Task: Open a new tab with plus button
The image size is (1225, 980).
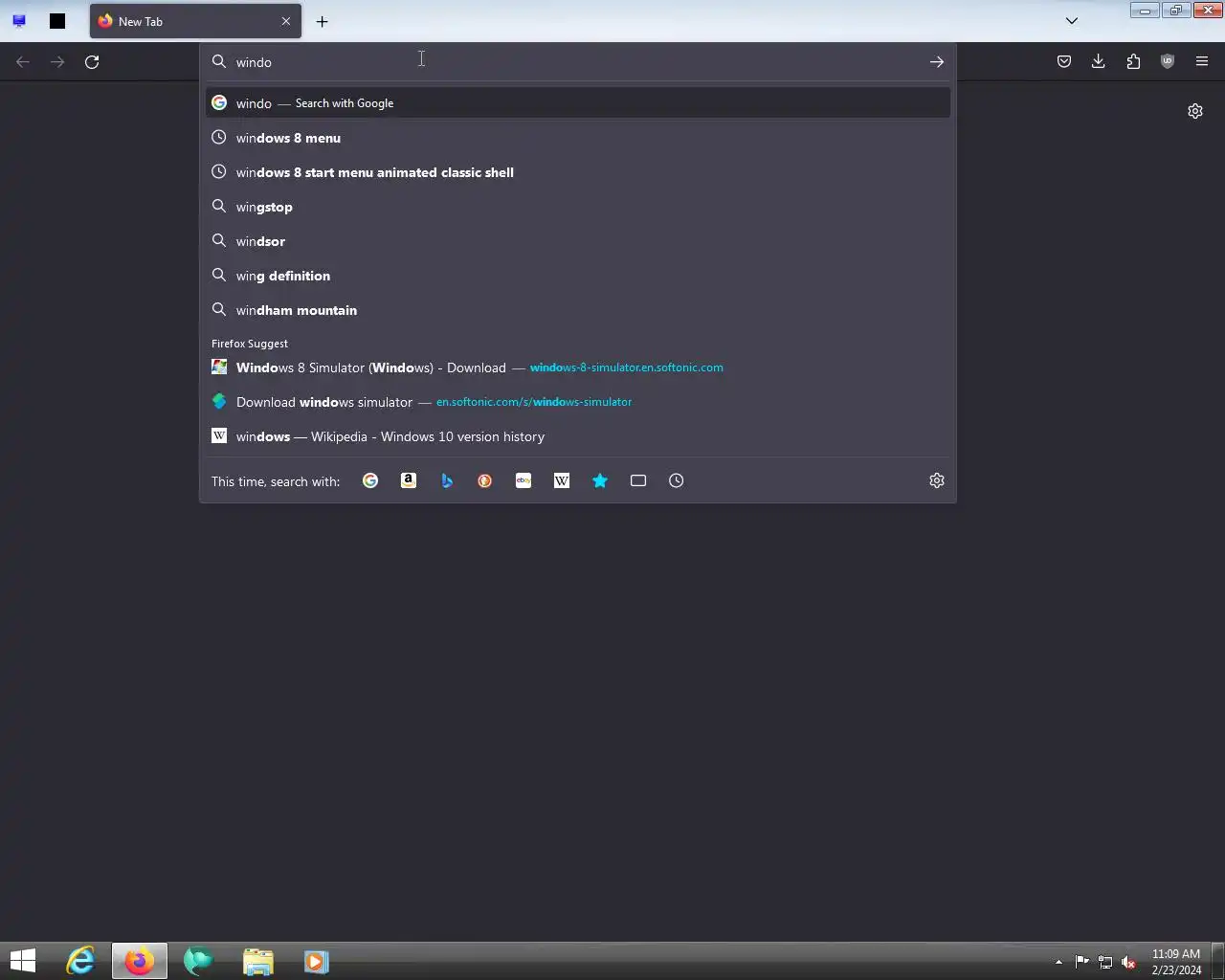Action: coord(323,21)
